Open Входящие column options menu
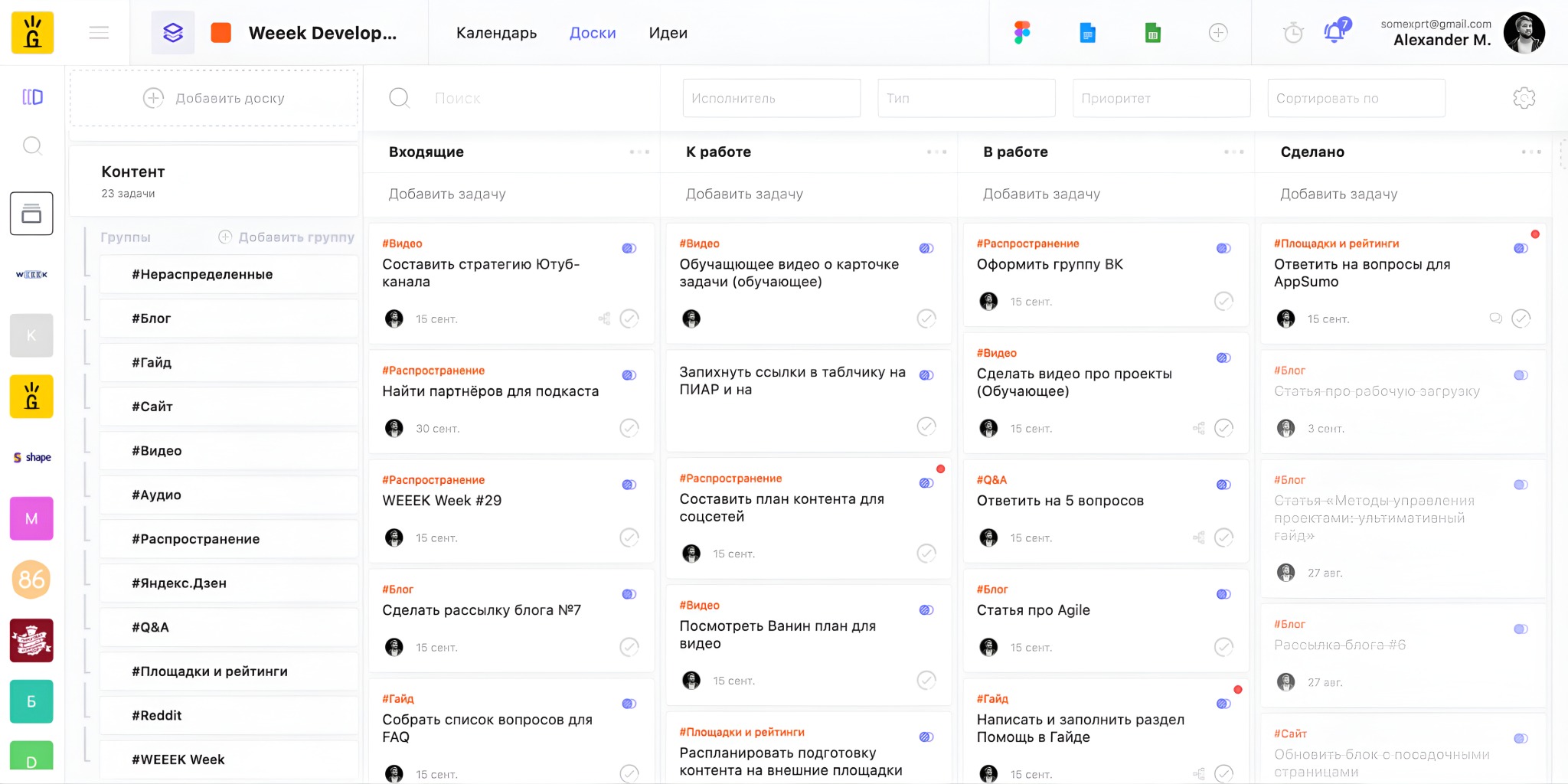 (x=639, y=152)
